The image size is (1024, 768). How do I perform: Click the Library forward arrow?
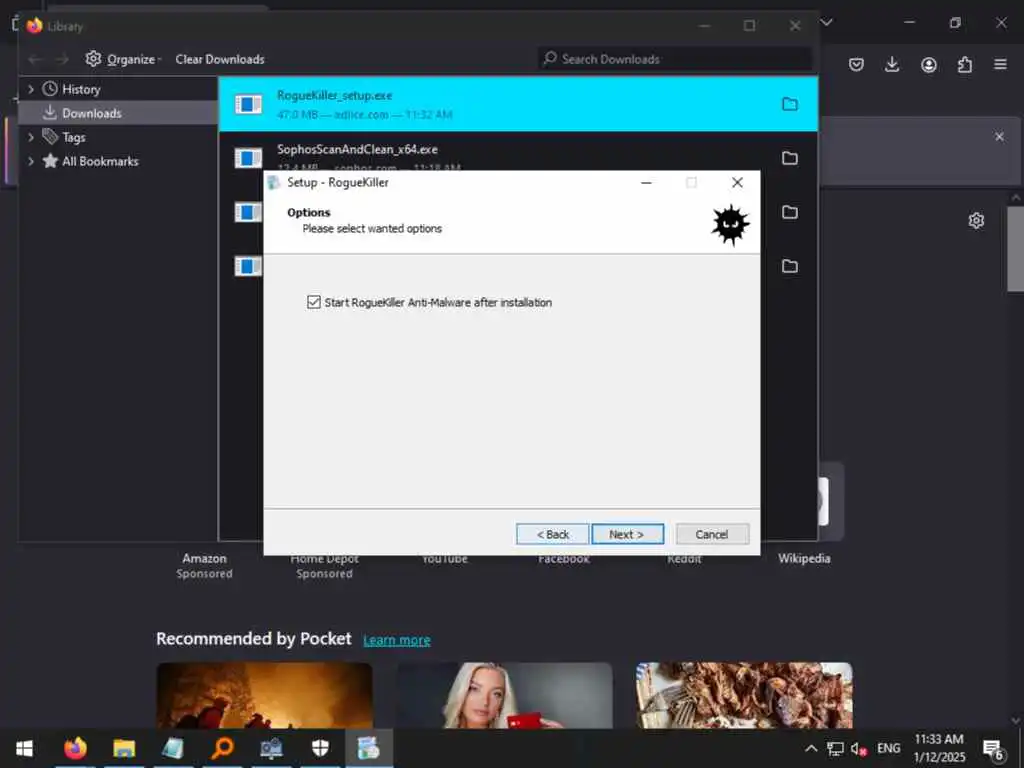pos(62,59)
